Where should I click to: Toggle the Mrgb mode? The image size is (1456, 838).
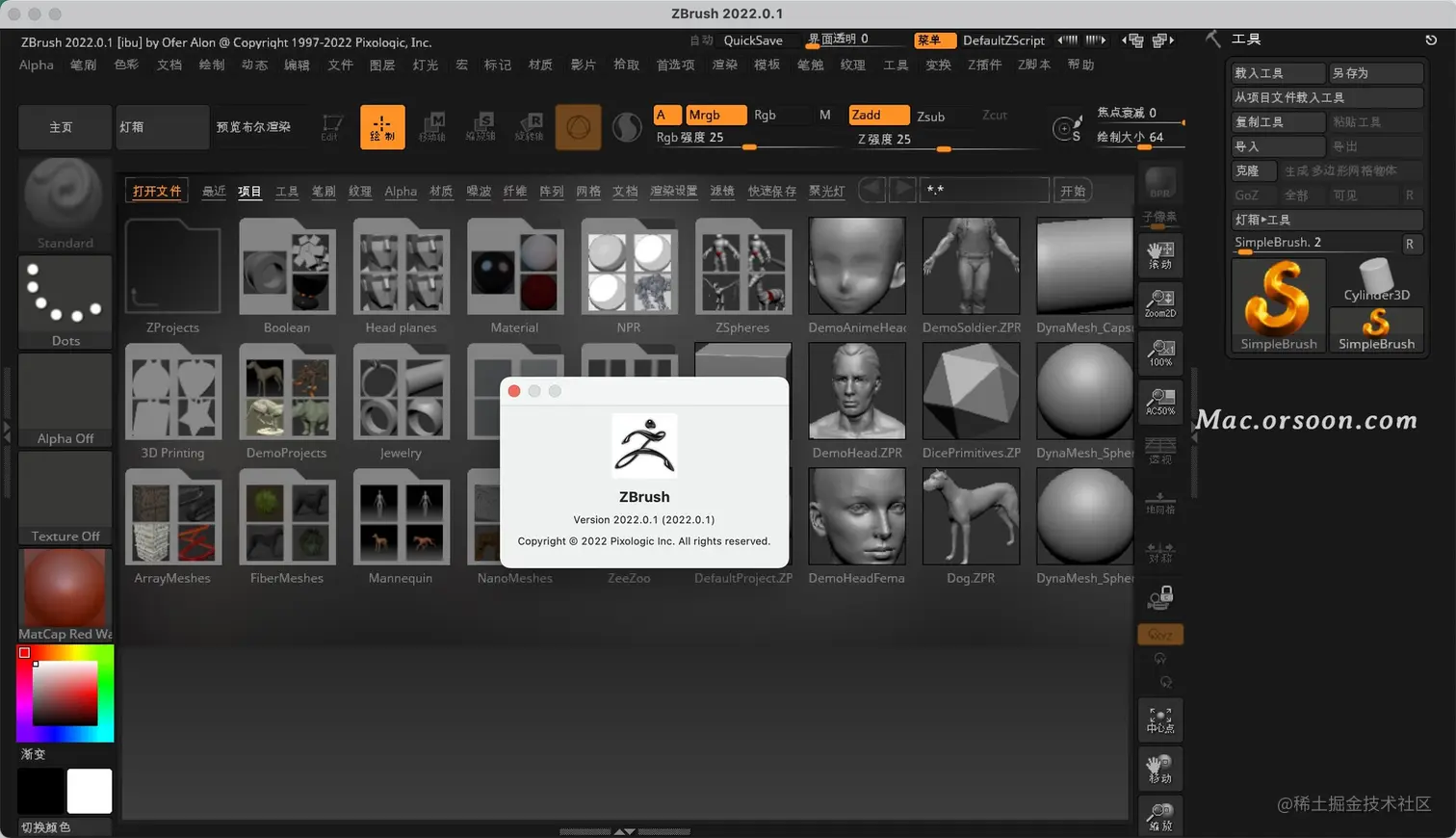pos(715,115)
